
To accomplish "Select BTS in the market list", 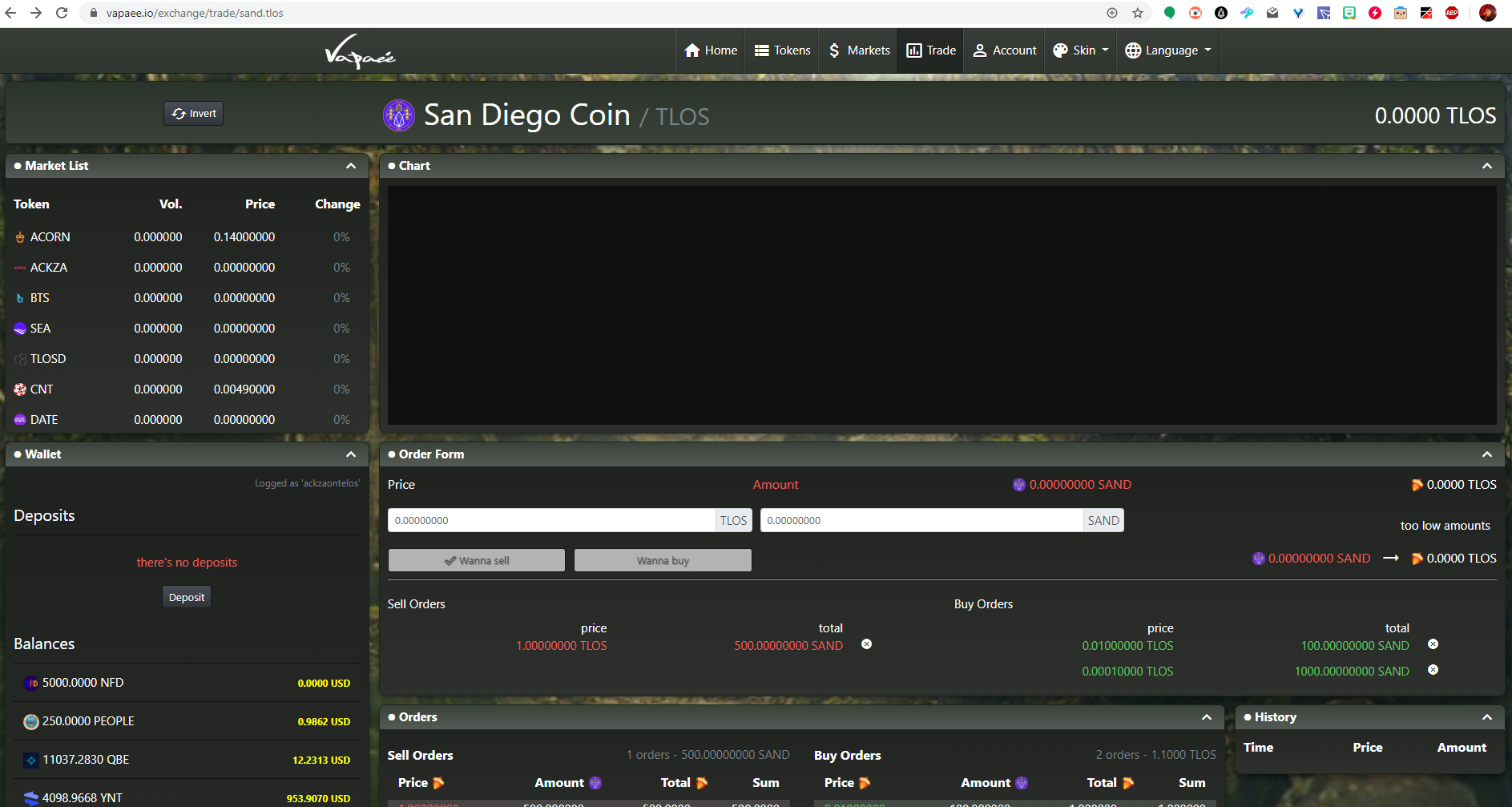I will click(187, 298).
